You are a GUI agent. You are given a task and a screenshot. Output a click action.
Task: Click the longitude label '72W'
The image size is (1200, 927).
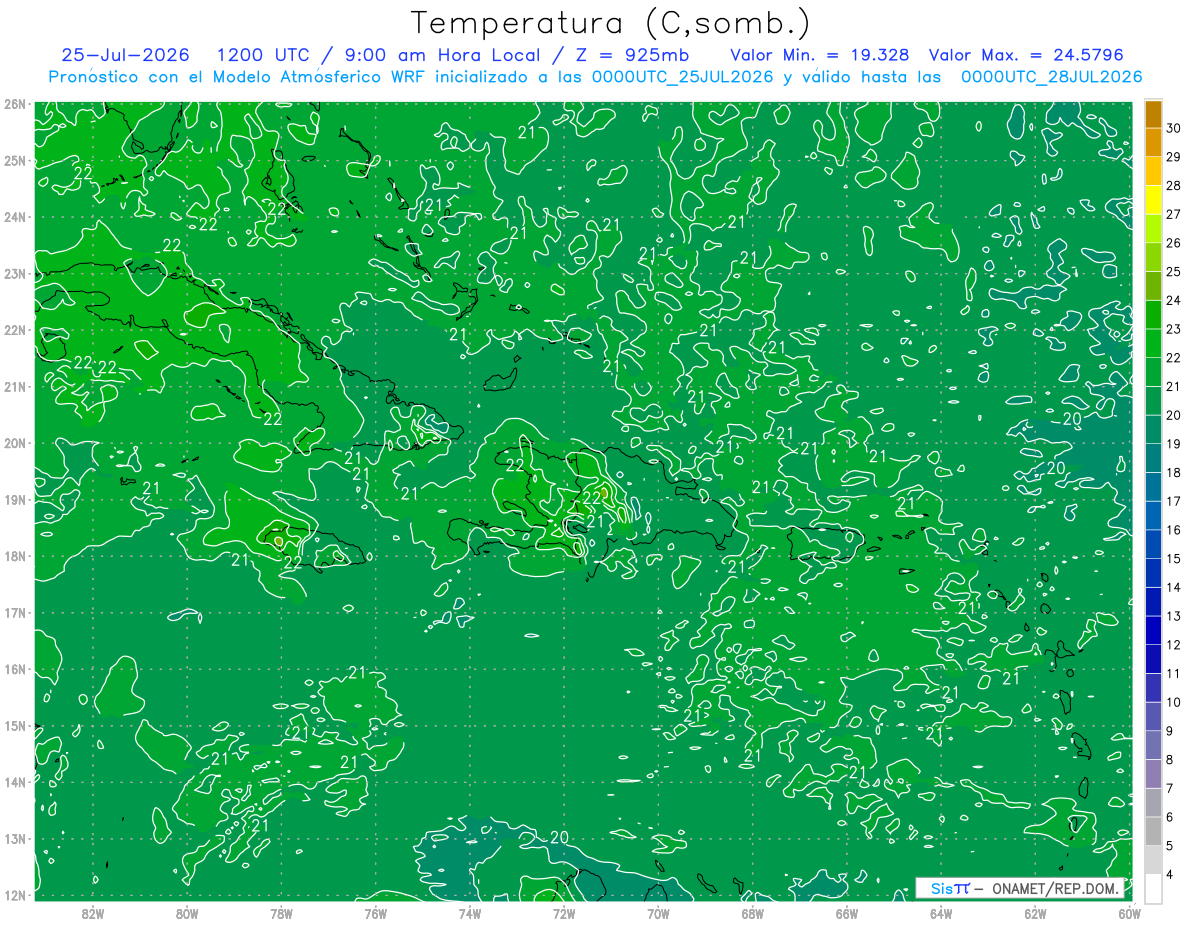564,912
